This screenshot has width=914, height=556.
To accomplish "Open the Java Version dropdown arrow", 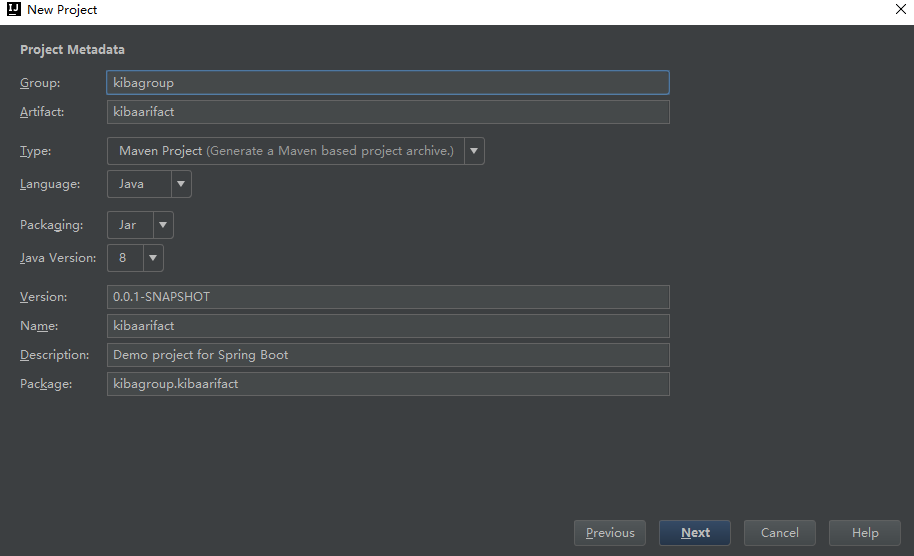I will (153, 258).
